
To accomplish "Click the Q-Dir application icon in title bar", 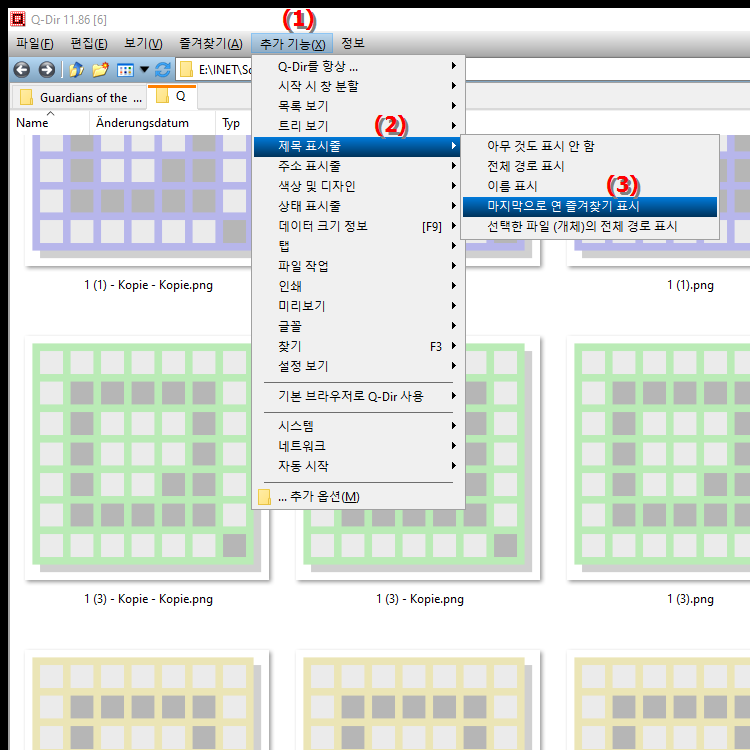I will [x=18, y=19].
